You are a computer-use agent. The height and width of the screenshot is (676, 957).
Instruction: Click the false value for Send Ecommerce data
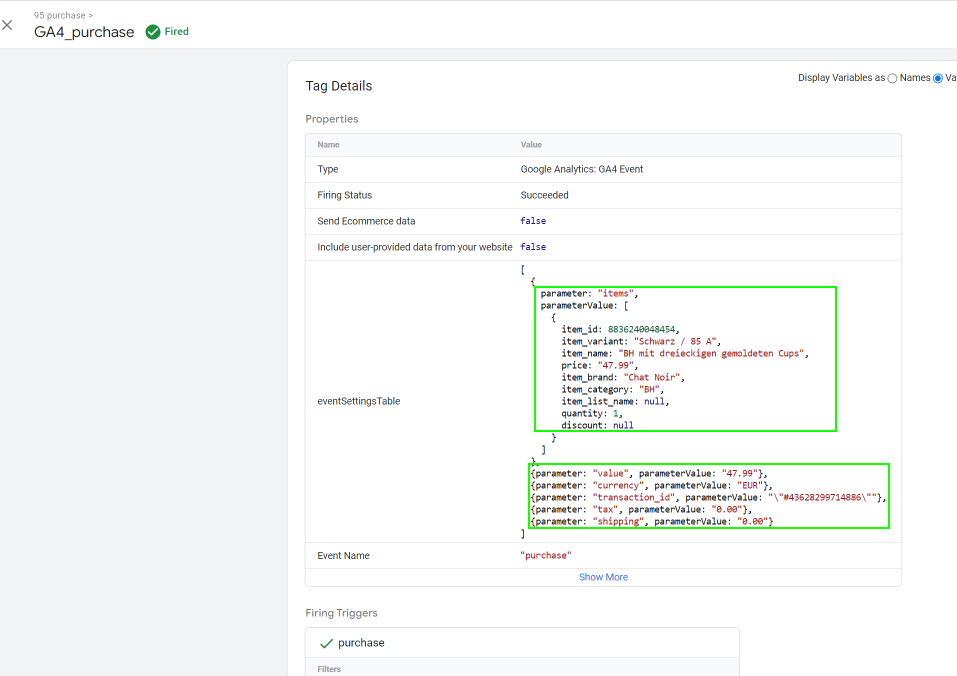533,221
